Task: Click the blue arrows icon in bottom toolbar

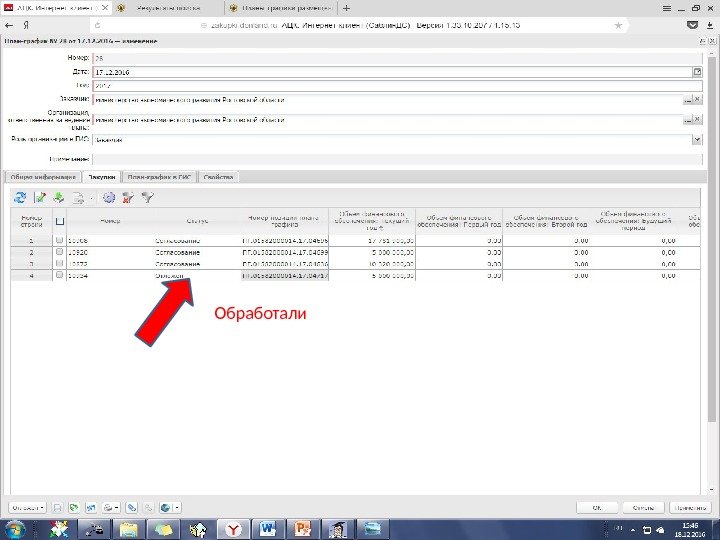Action: tap(90, 507)
